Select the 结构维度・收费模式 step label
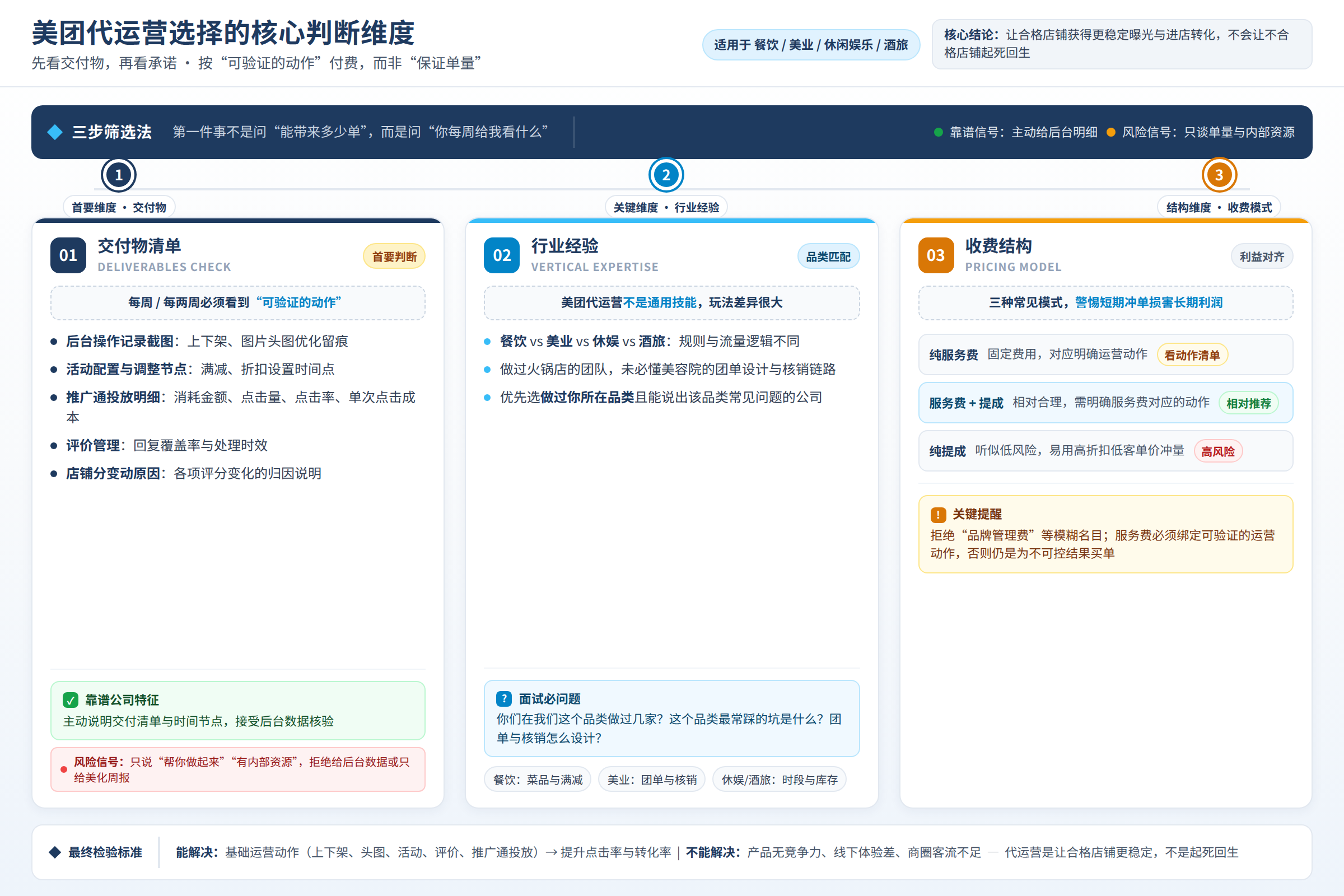 (1219, 207)
